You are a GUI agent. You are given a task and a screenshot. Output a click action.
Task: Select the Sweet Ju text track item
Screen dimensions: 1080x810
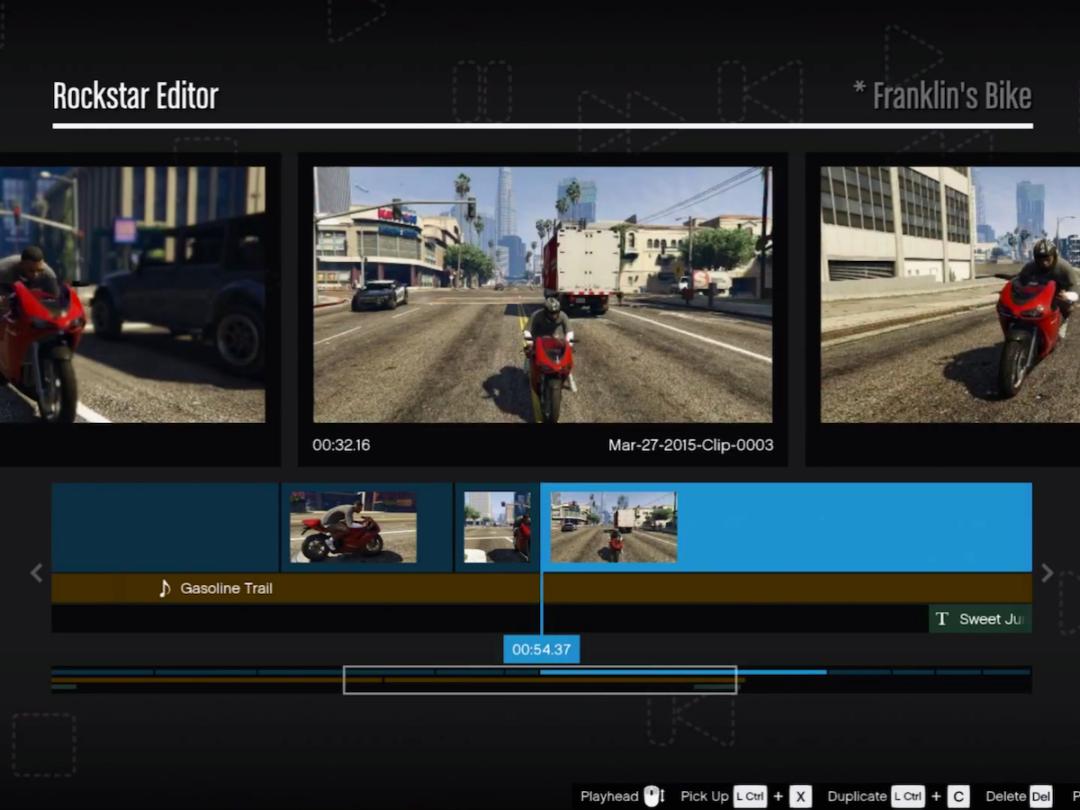[980, 619]
